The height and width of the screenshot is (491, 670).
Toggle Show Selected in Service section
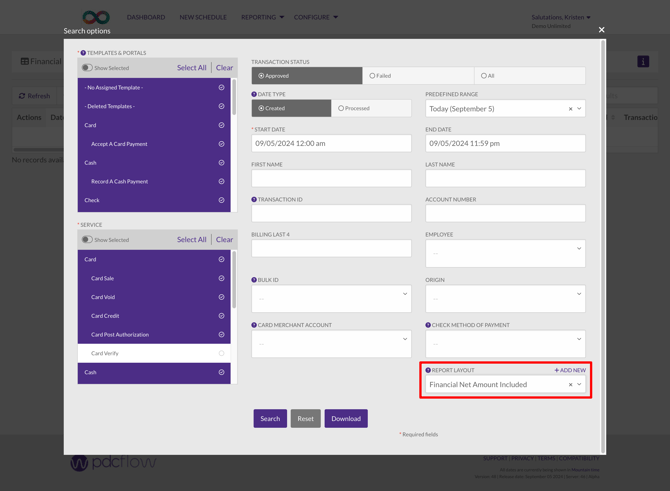[87, 239]
